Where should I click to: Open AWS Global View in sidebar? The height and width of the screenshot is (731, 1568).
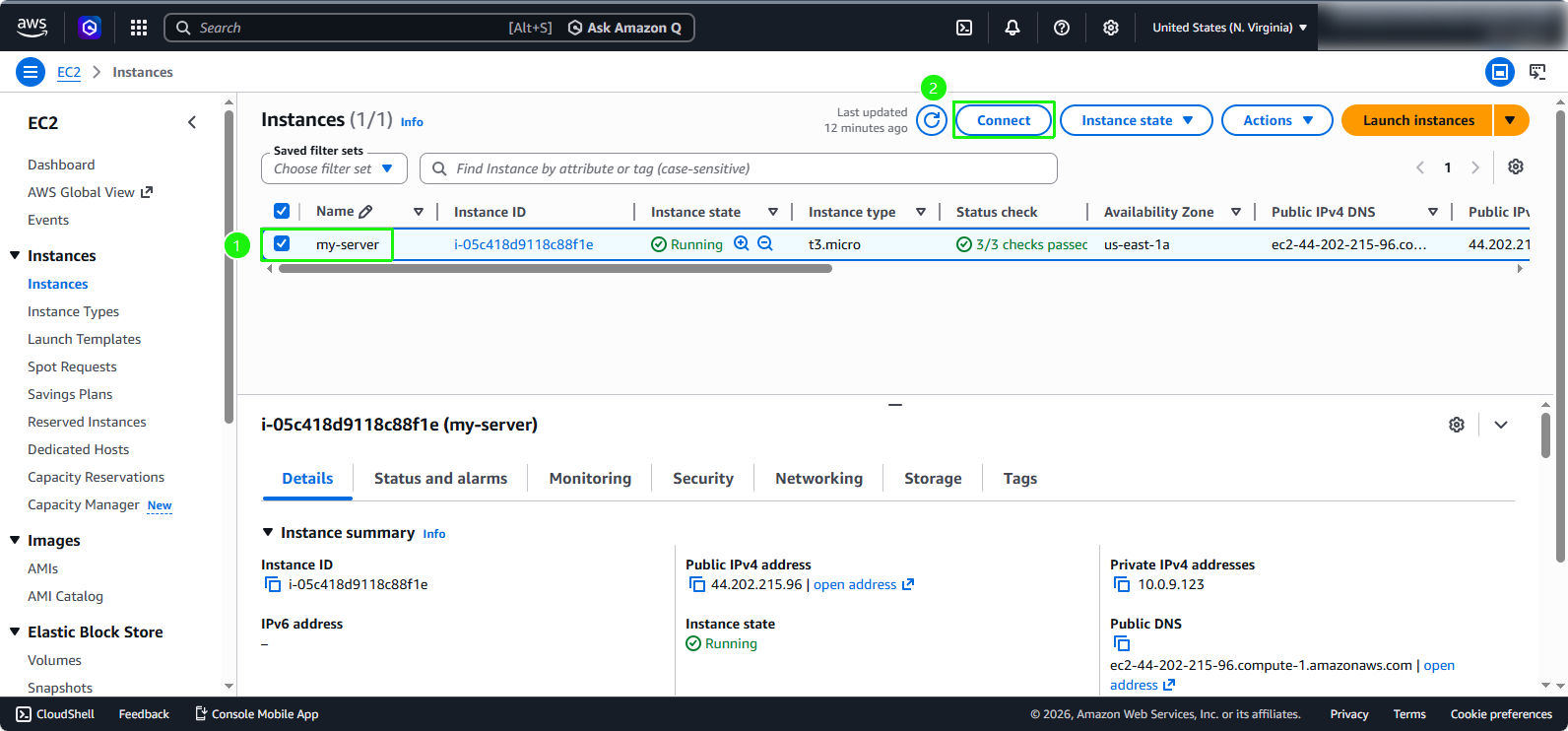pyautogui.click(x=90, y=192)
